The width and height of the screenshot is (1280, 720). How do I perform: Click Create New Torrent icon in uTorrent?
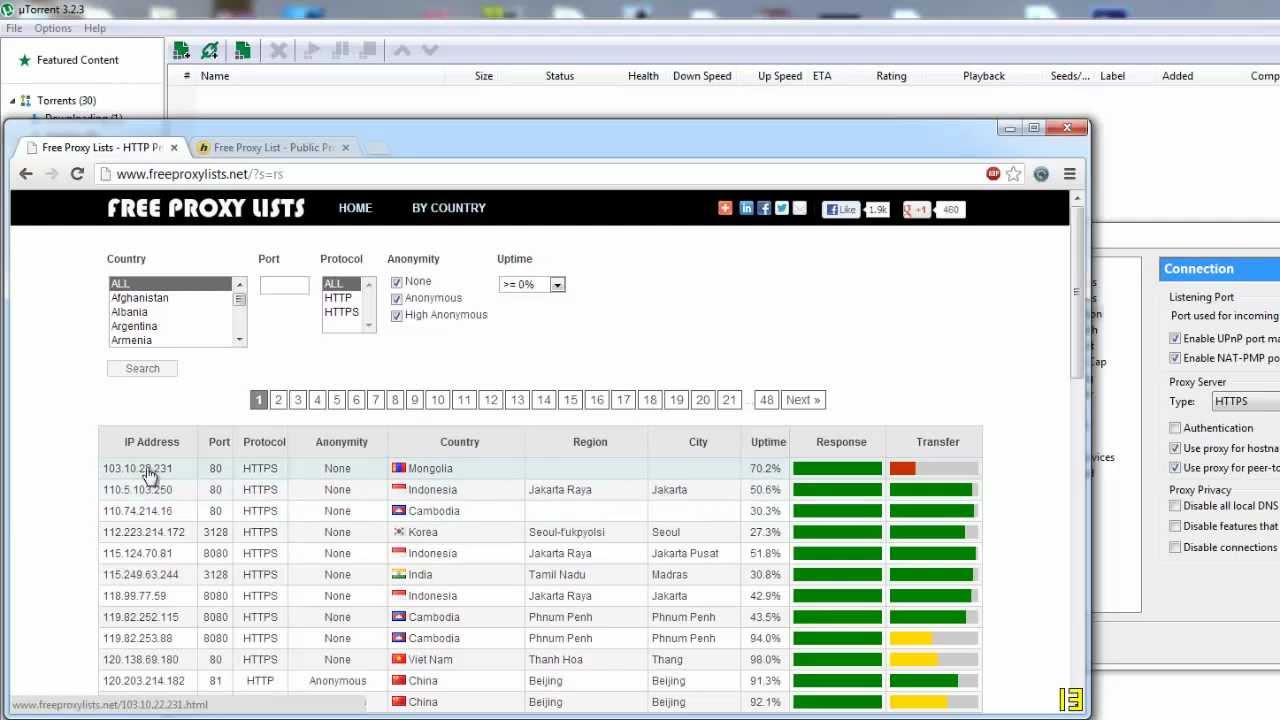pyautogui.click(x=243, y=50)
